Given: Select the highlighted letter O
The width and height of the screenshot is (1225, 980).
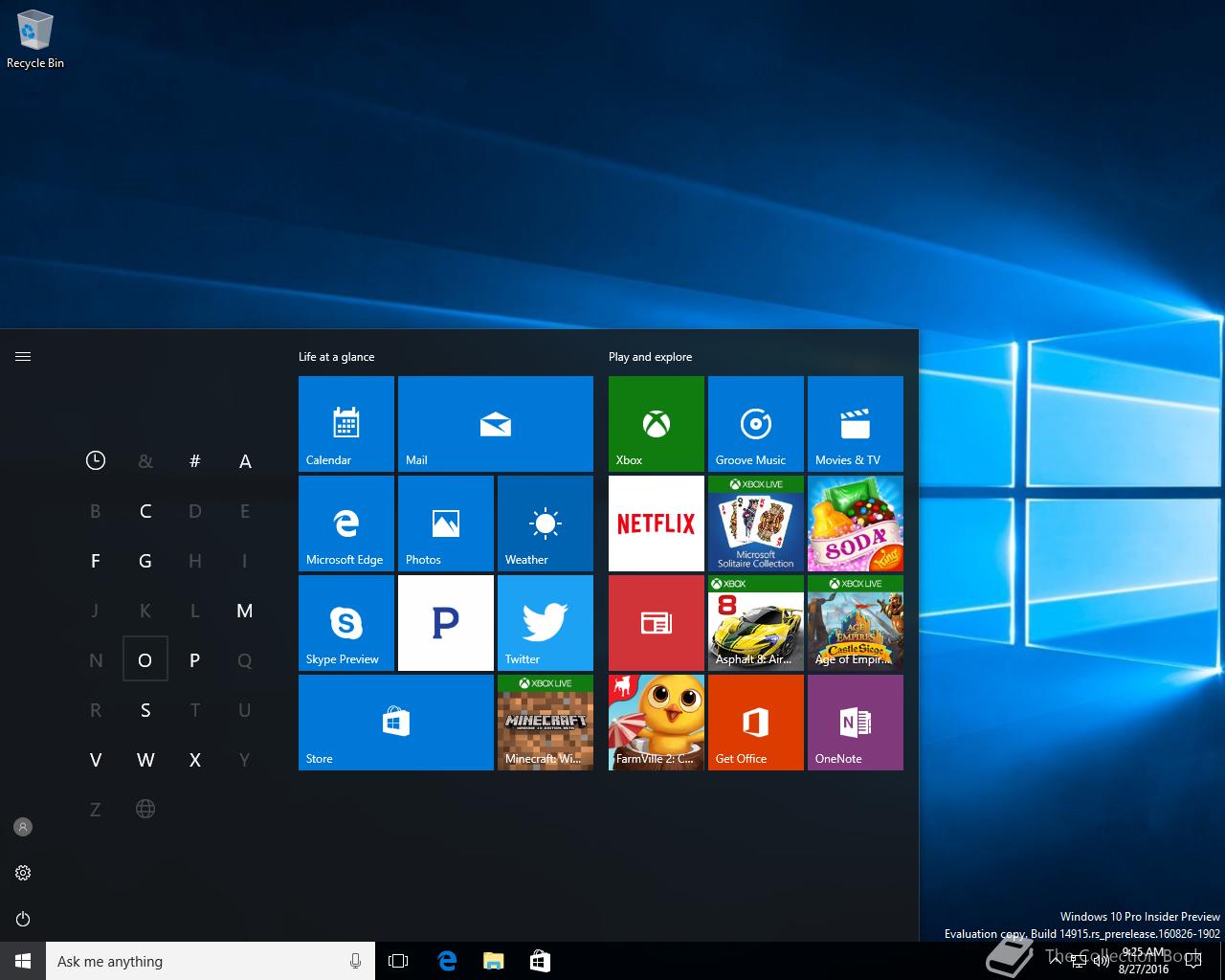Looking at the screenshot, I should (x=145, y=659).
